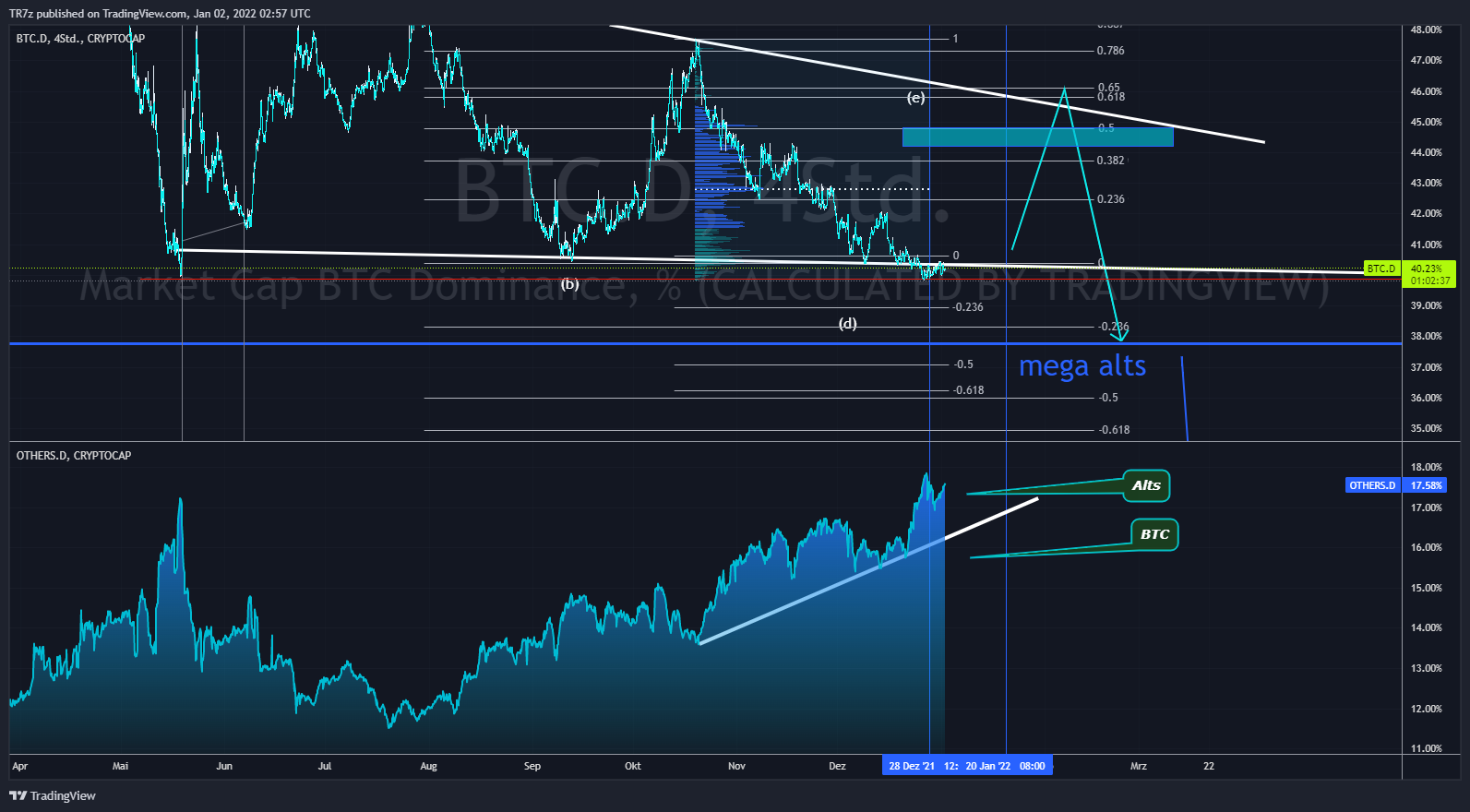Click the 40.23% current value label
1470x812 pixels.
(1428, 269)
